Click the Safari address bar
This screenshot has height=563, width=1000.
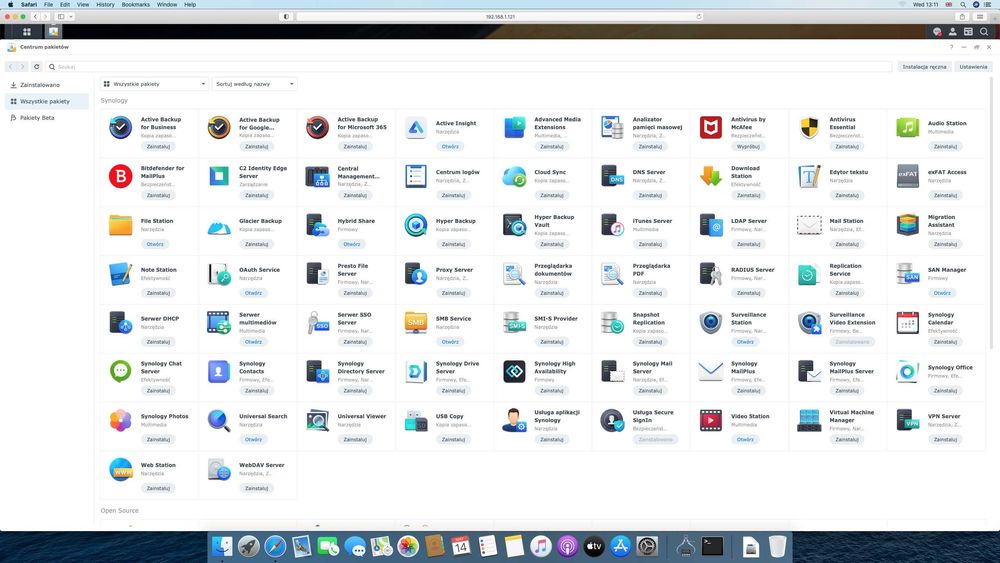(500, 17)
